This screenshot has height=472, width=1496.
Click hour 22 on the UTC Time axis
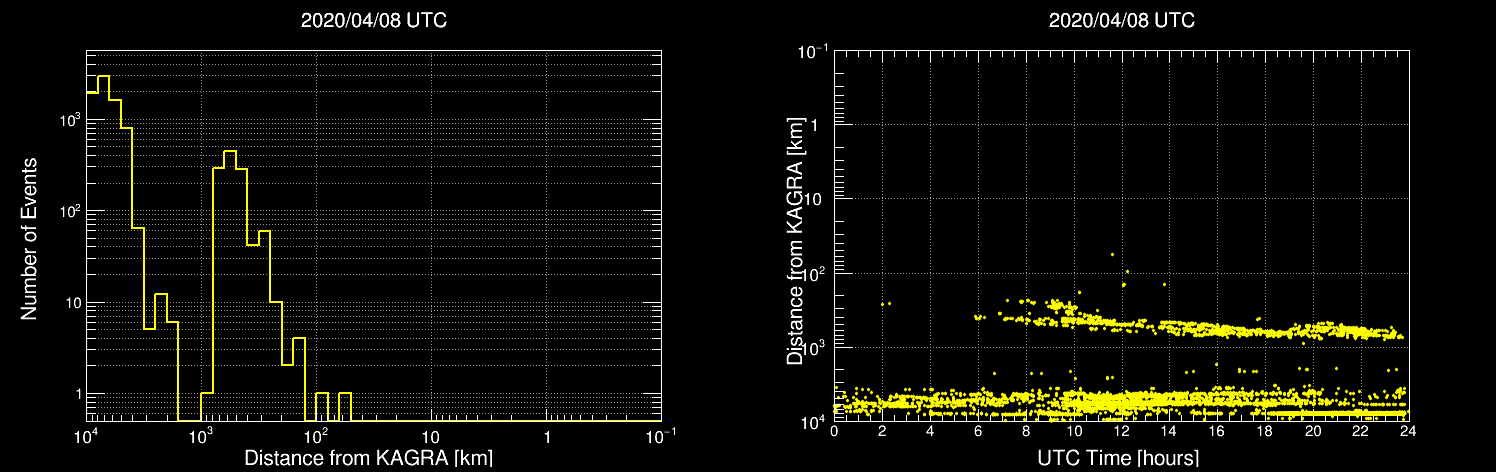[1359, 431]
